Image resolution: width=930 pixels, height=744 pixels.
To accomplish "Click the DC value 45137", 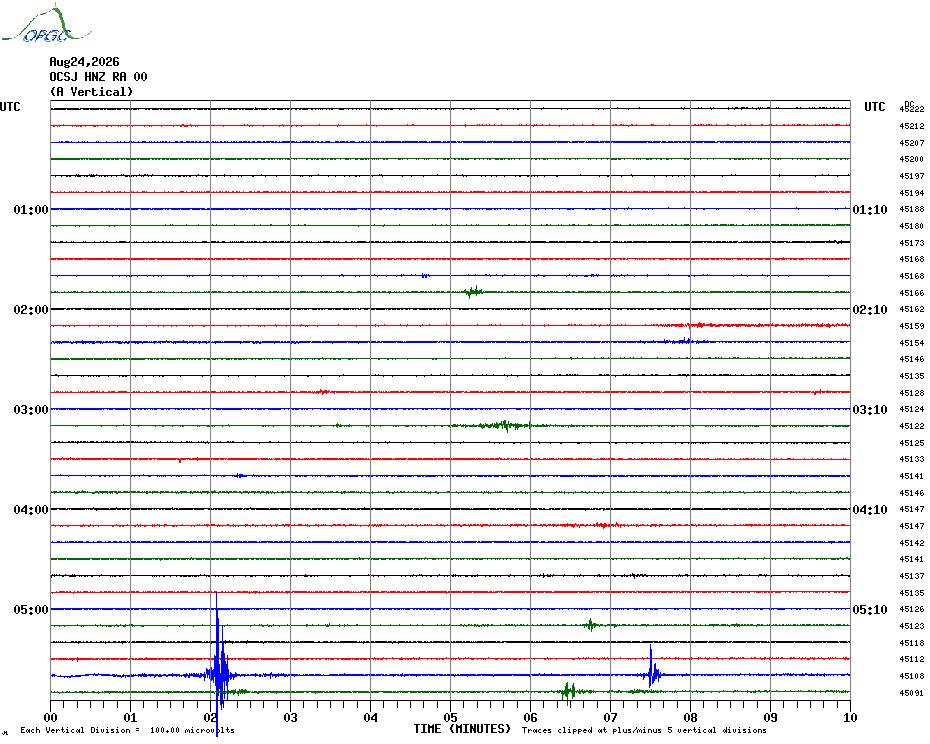I will [x=912, y=576].
